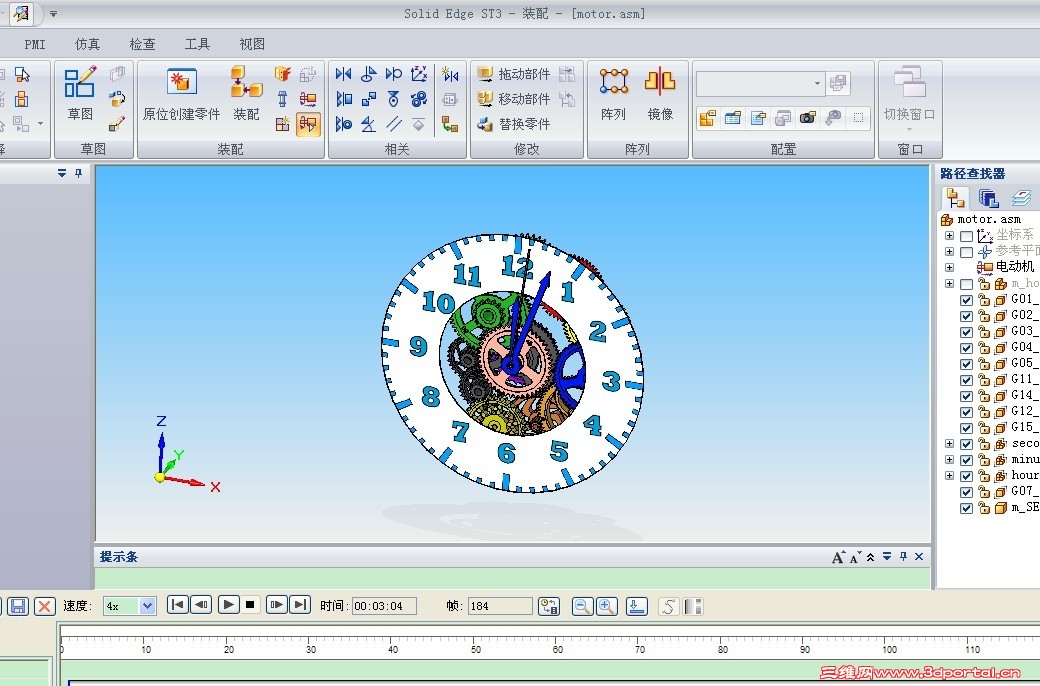Open the 镜像 mirror tool
The image size is (1040, 686).
pos(660,92)
